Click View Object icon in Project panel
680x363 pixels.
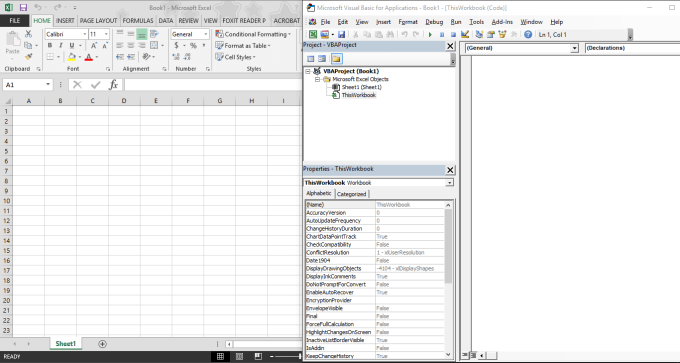tap(322, 59)
